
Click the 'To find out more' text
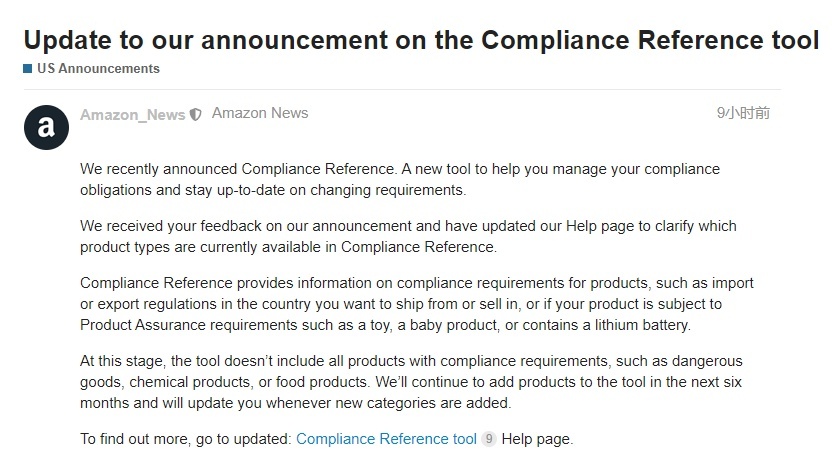click(x=186, y=439)
